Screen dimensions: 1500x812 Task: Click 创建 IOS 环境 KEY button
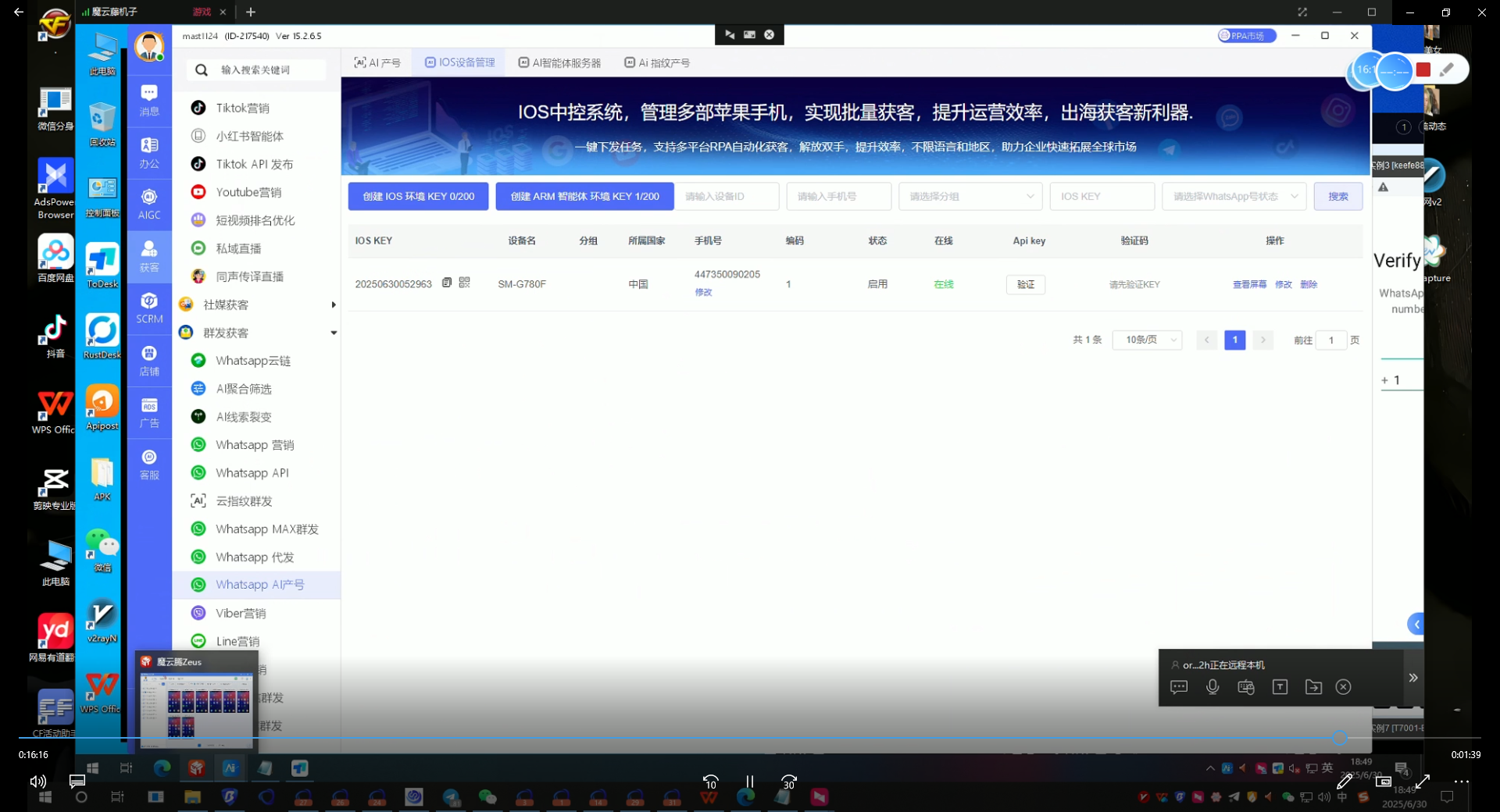418,197
